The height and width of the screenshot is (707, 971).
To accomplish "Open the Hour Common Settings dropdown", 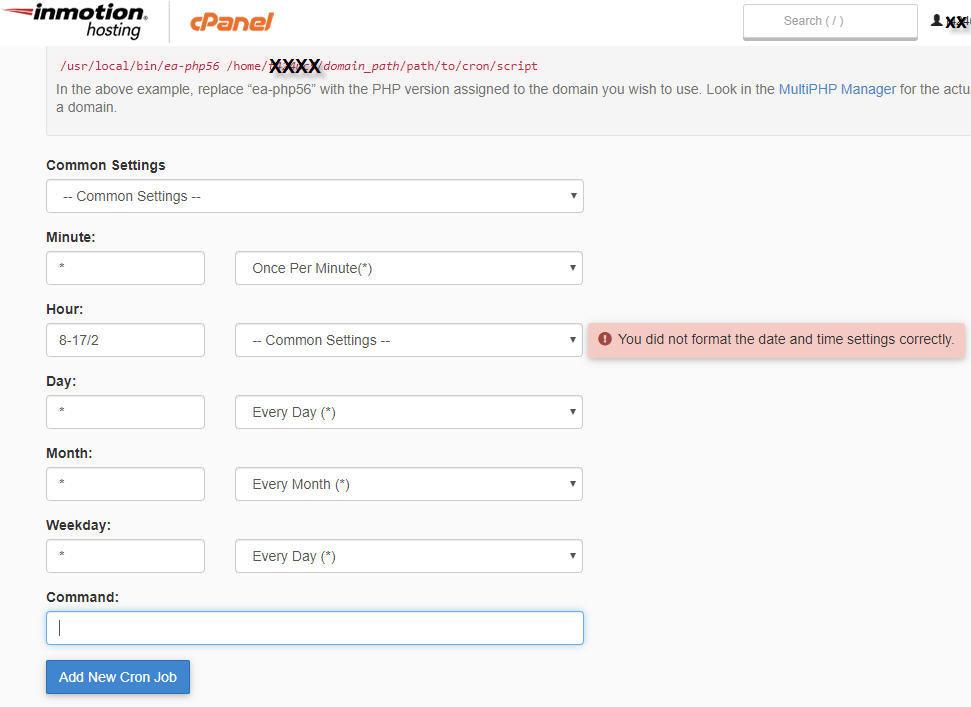I will [x=408, y=340].
